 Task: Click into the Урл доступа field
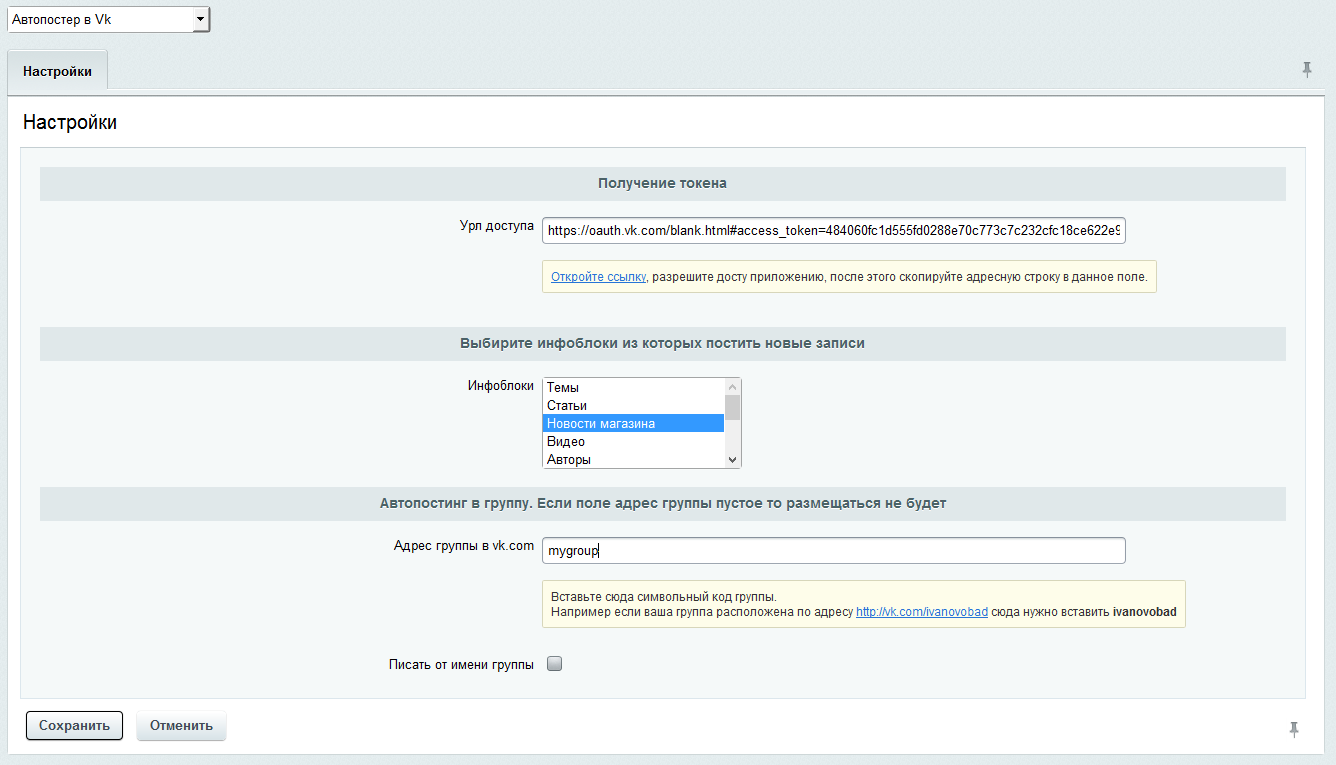[x=834, y=231]
